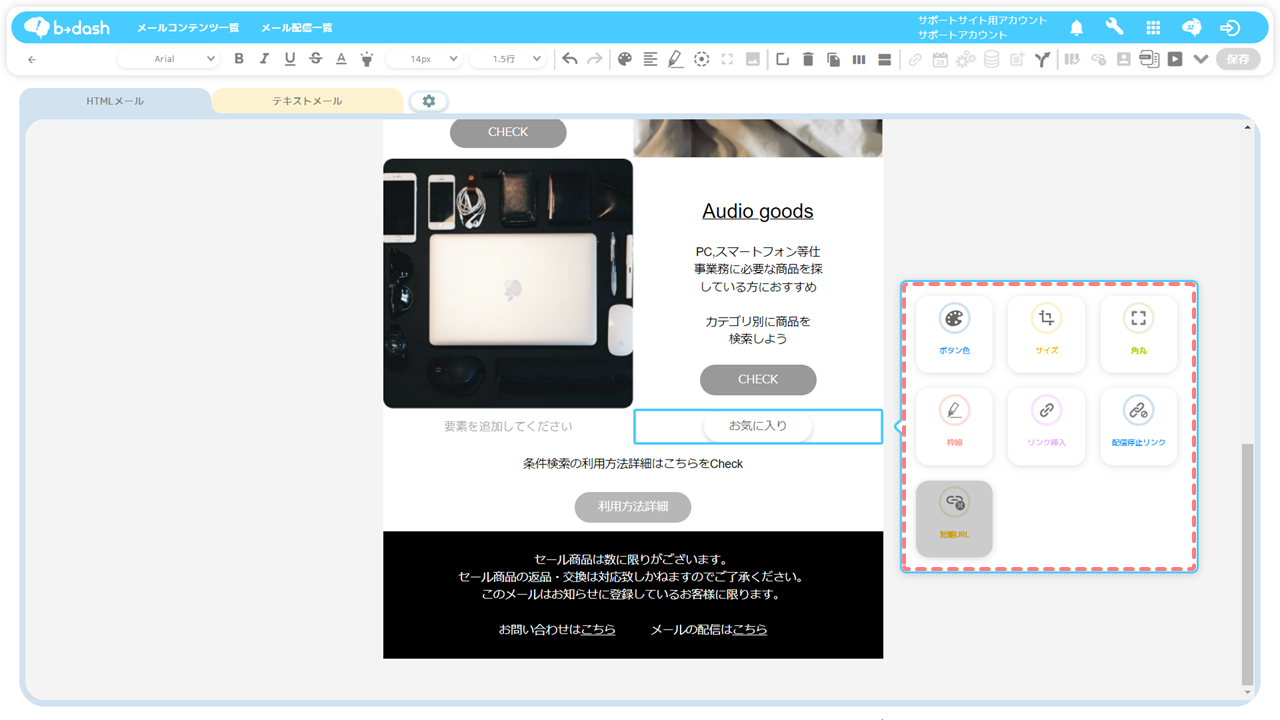Open the 角丸 rounded corner option
Viewport: 1280px width, 720px height.
point(1138,334)
